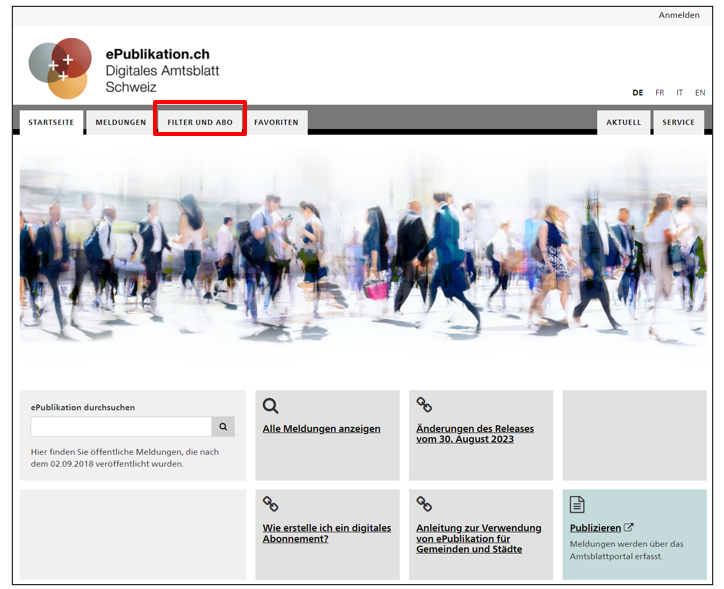Open Anleitung zur Verwendung von ePublikation link
This screenshot has width=724, height=589.
478,538
